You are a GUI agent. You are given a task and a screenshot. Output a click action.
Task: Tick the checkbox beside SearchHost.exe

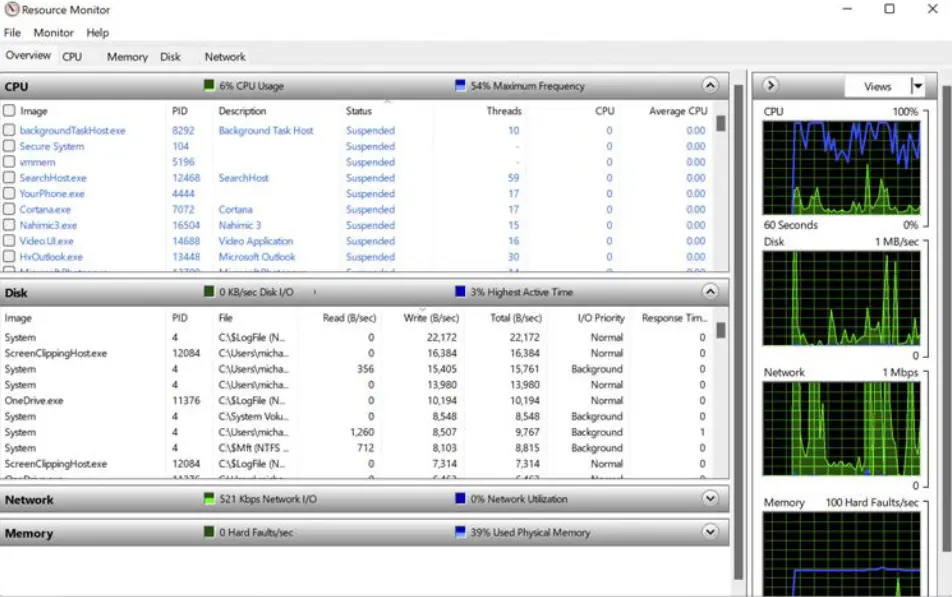[9, 178]
